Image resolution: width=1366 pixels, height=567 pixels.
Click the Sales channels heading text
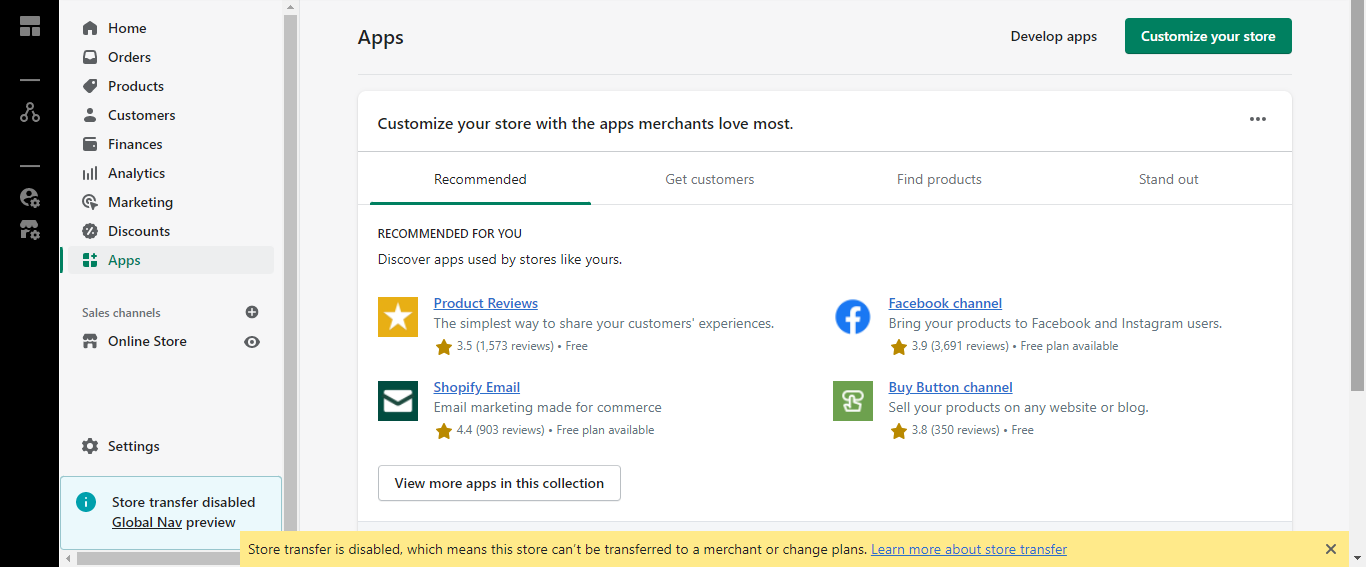[x=121, y=313]
